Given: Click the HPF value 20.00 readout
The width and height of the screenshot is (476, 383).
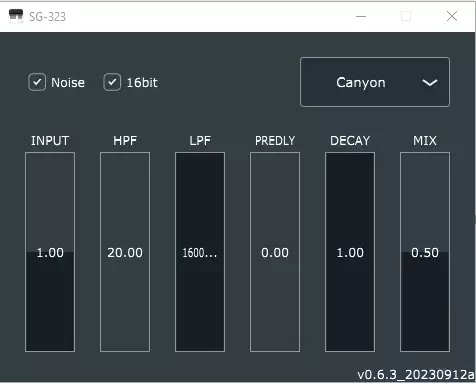Looking at the screenshot, I should [125, 253].
